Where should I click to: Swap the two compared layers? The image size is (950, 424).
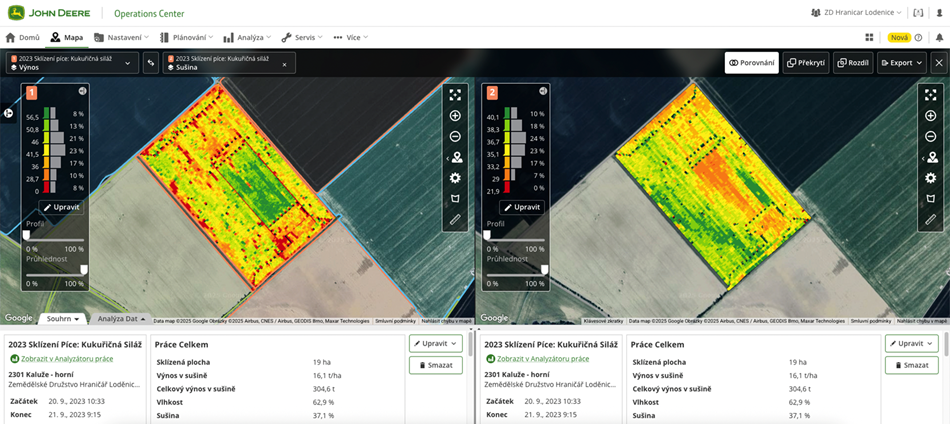click(150, 63)
